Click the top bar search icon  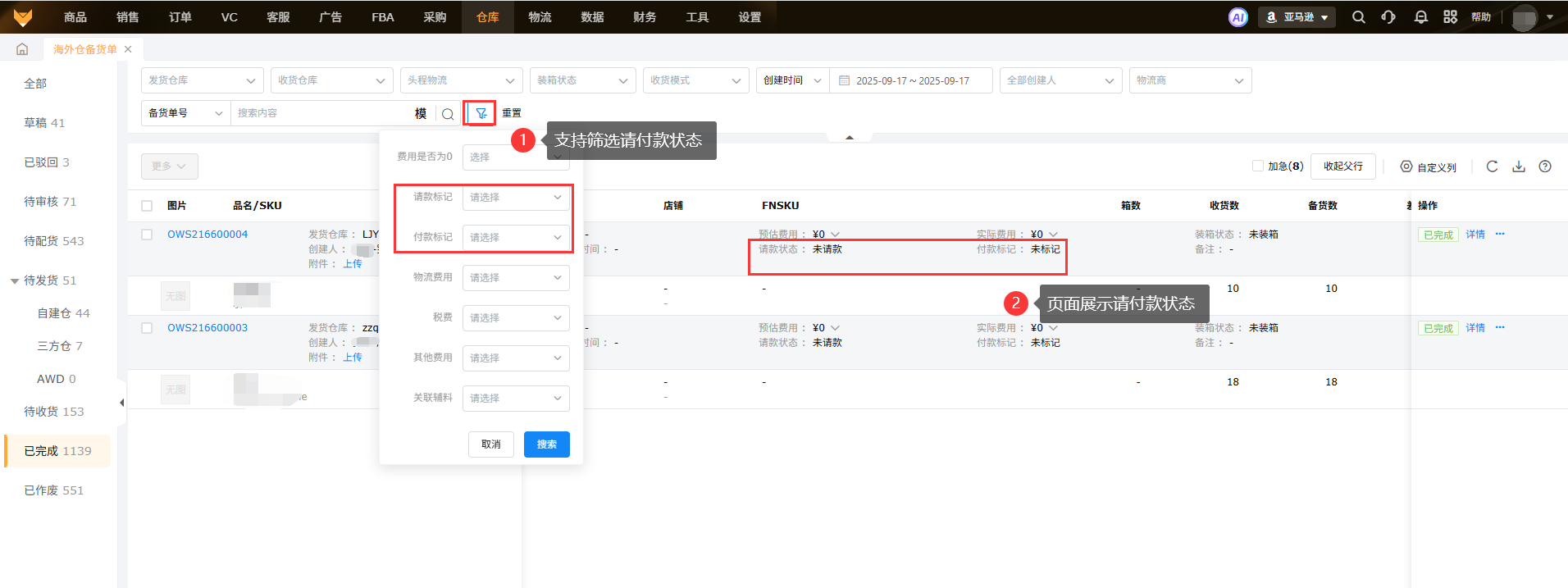click(1359, 17)
